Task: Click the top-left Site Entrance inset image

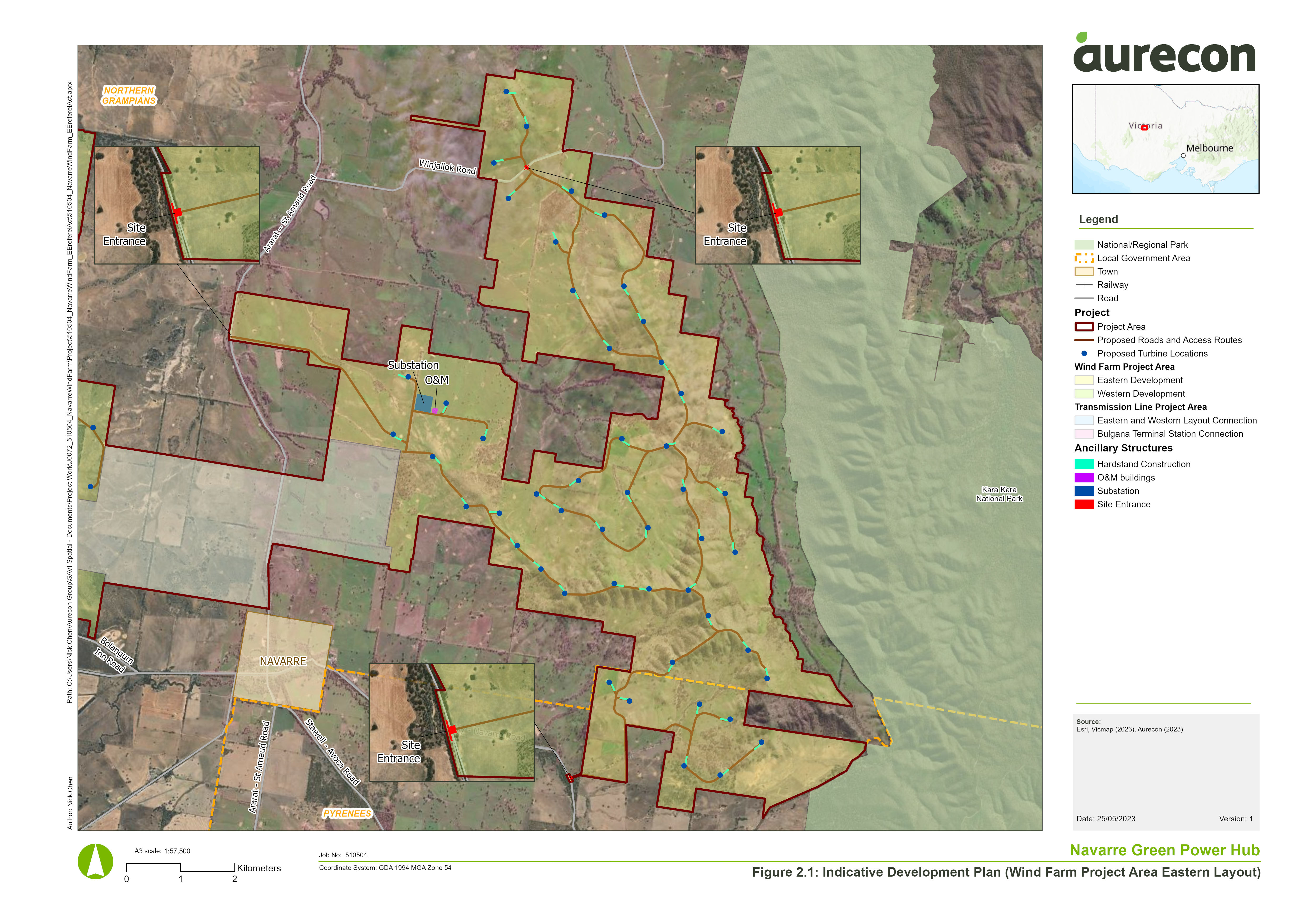Action: point(177,205)
